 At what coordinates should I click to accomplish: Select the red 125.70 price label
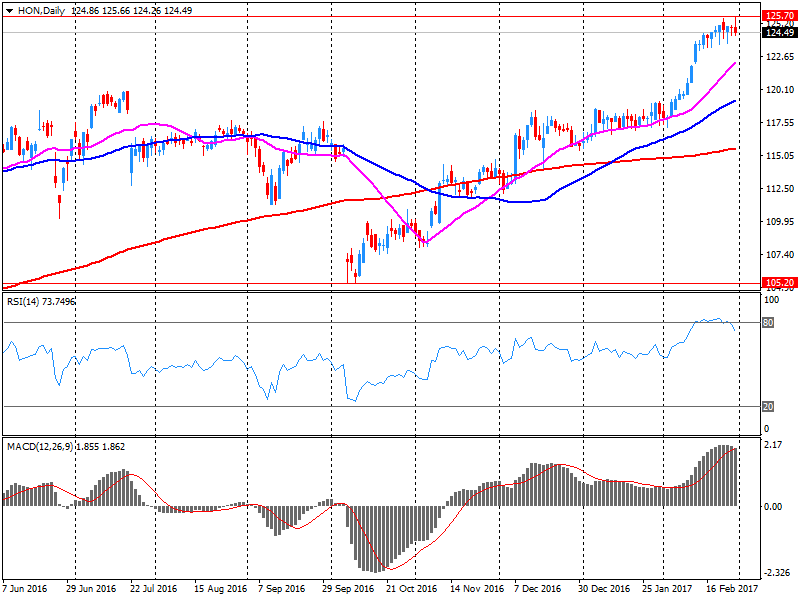coord(778,17)
